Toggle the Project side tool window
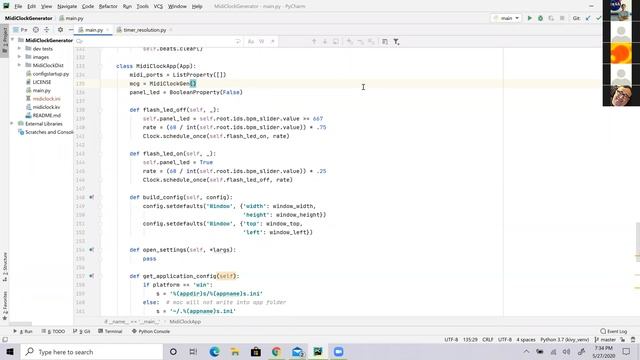Viewport: 640px width, 360px height. 4,39
